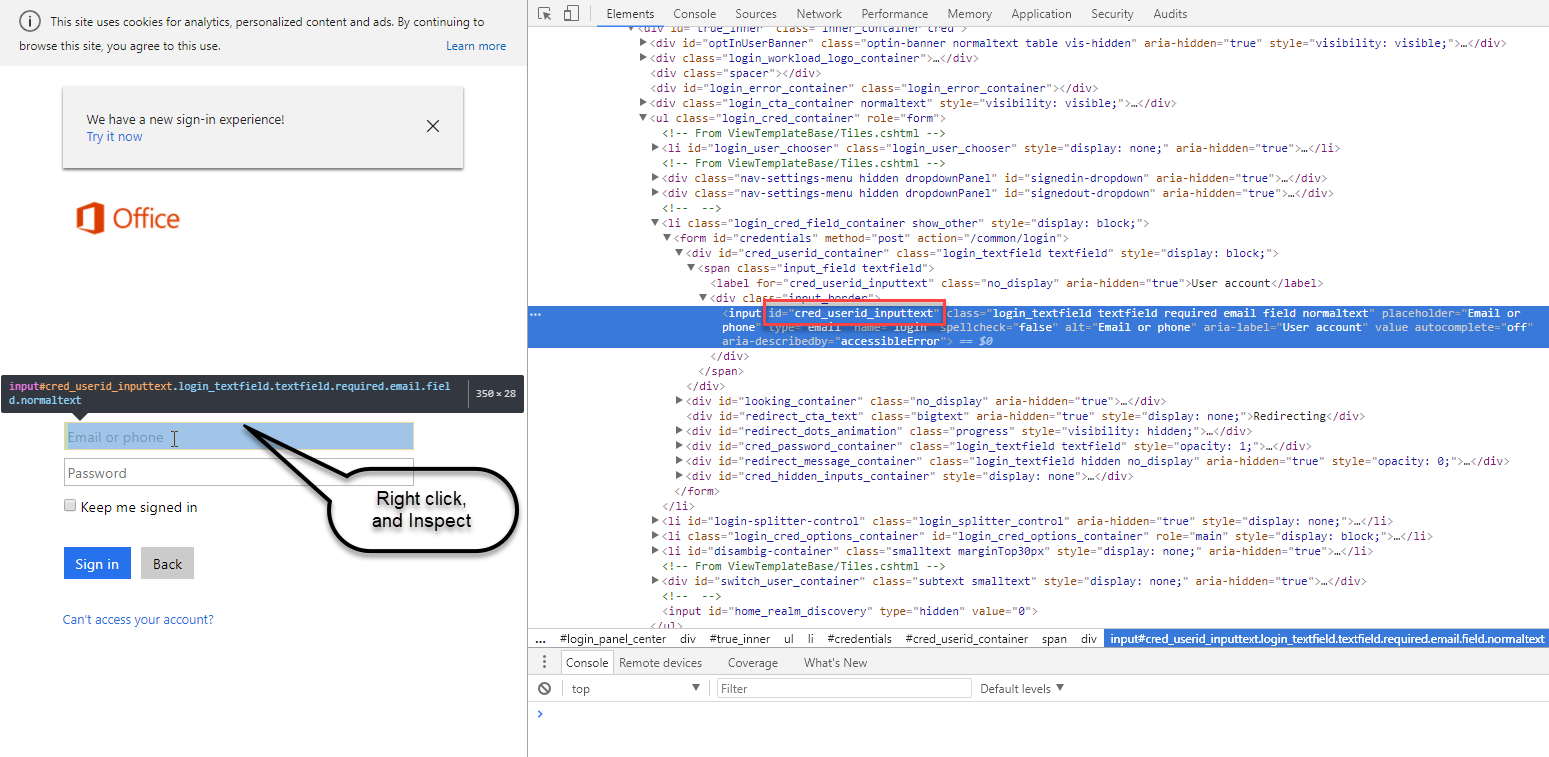
Task: Close the new sign-in experience notification
Action: [432, 126]
